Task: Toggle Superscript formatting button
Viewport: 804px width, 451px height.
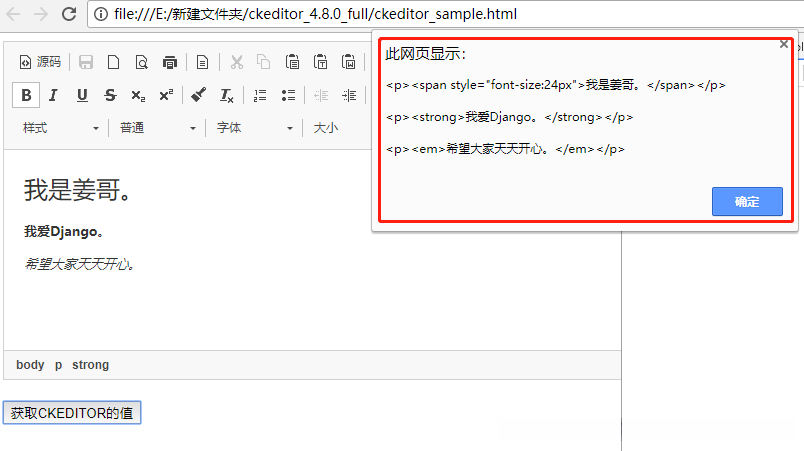Action: [x=166, y=95]
